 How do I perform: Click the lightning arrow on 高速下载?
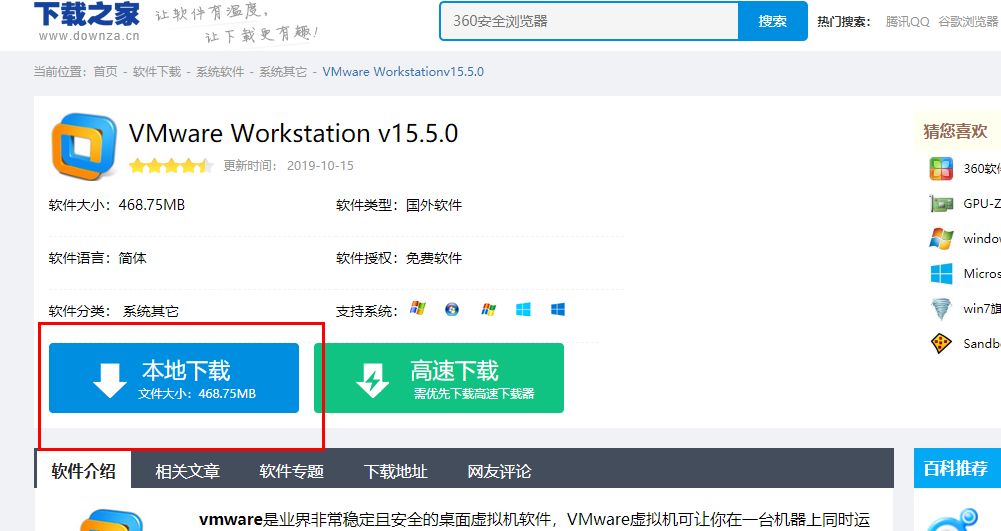pyautogui.click(x=373, y=380)
